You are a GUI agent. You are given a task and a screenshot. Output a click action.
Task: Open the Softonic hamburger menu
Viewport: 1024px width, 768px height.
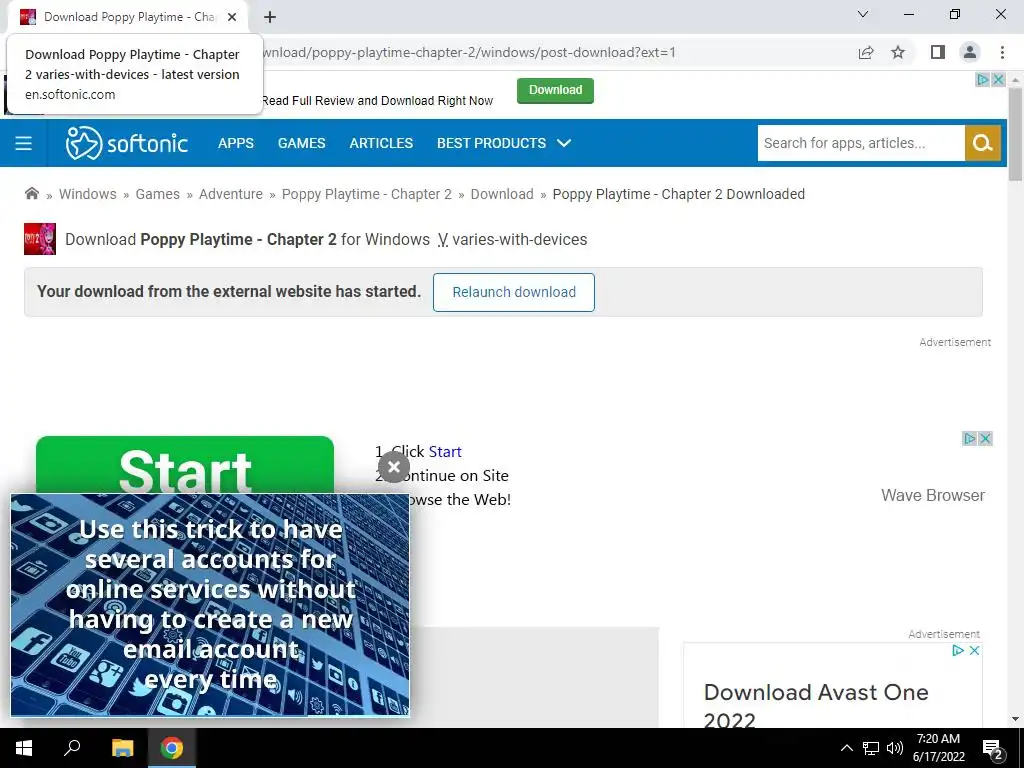pyautogui.click(x=24, y=143)
